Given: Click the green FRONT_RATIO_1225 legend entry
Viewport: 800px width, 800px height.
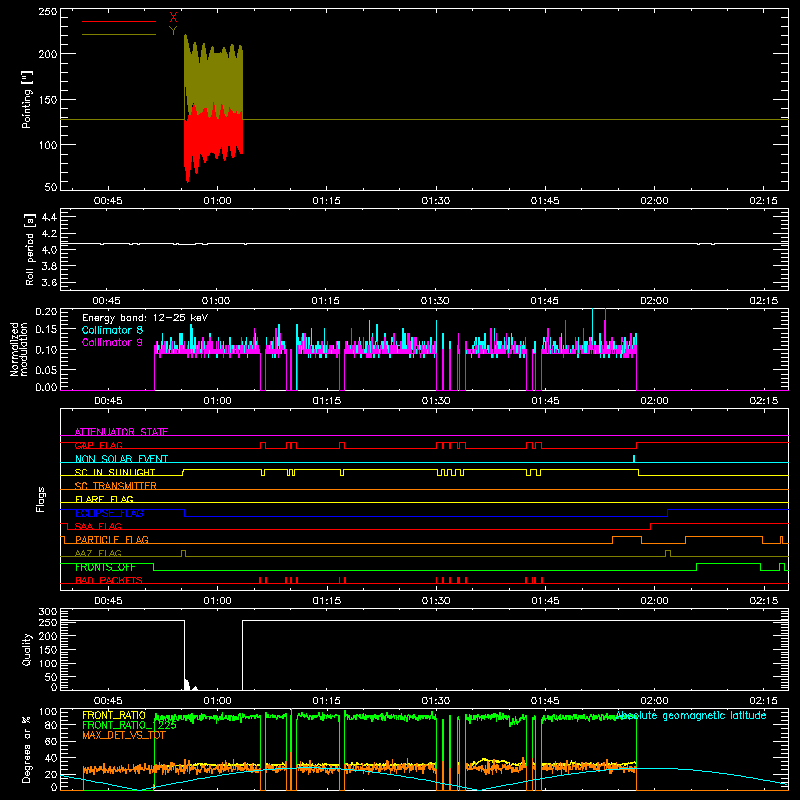Looking at the screenshot, I should (130, 725).
